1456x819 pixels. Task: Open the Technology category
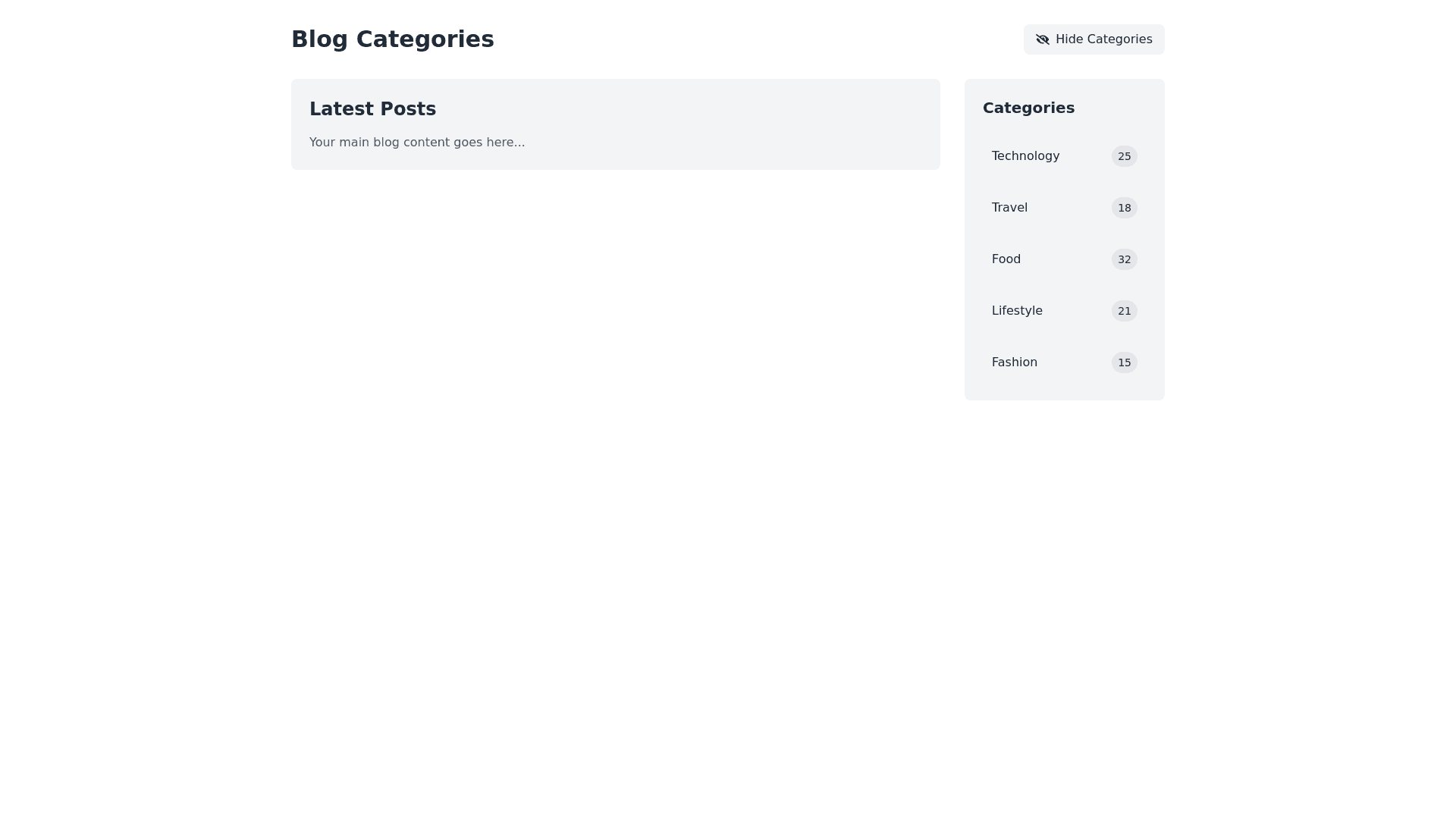coord(1025,156)
